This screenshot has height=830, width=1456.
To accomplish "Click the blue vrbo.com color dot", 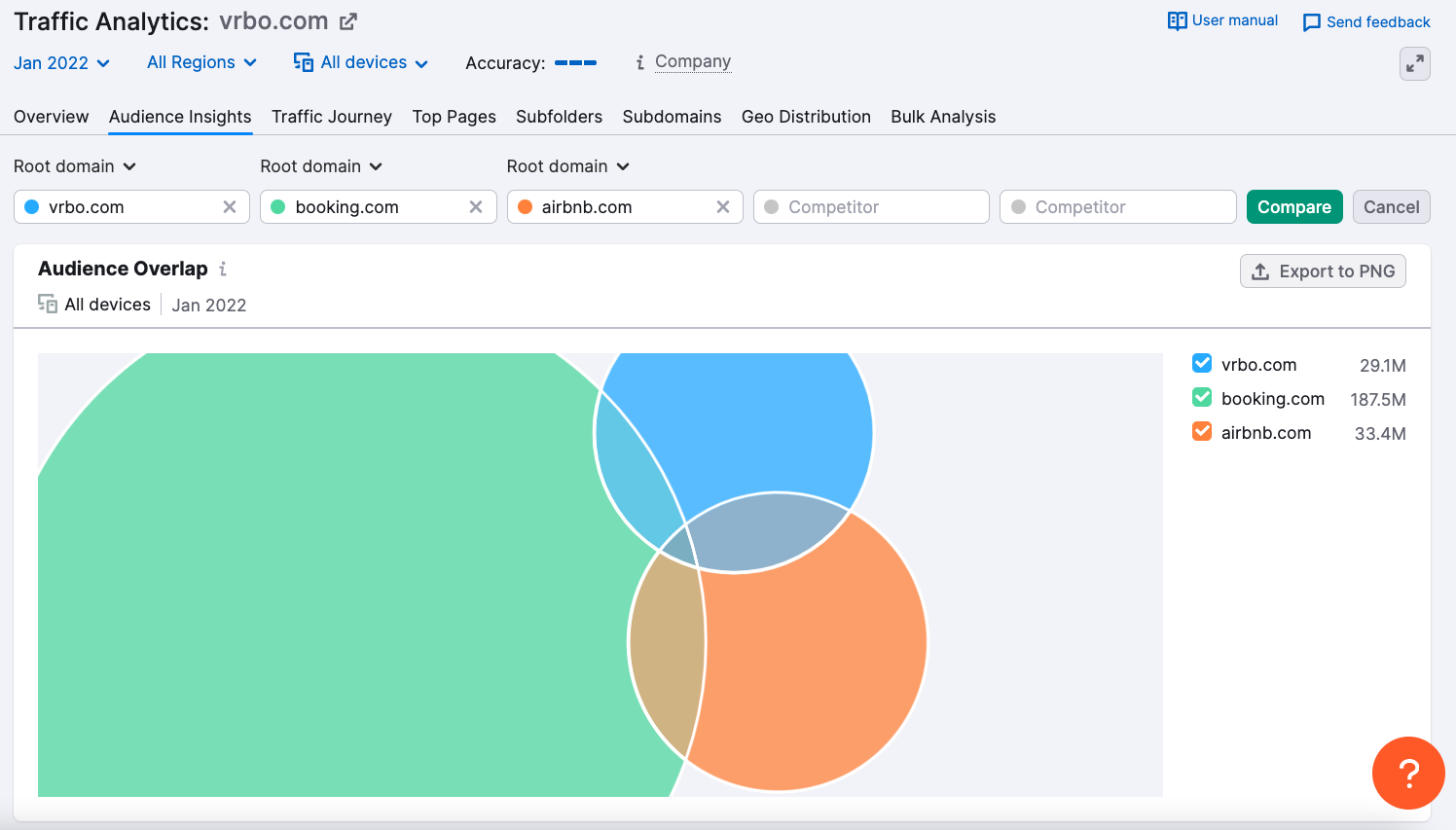I will [31, 207].
